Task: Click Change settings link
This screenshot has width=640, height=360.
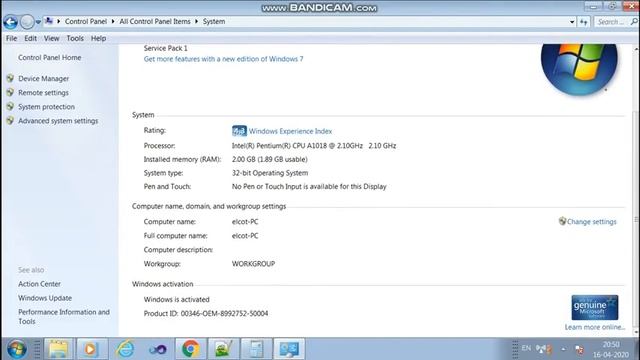Action: (x=591, y=222)
